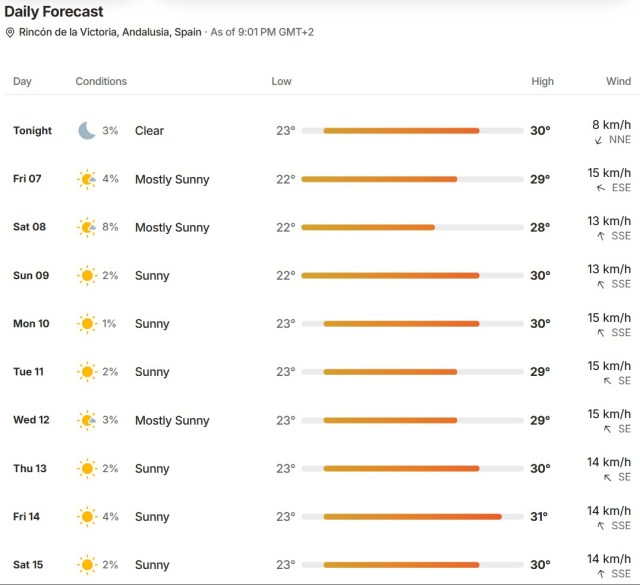Screen dimensions: 640x585
Task: Click the Conditions column header
Action: [101, 81]
